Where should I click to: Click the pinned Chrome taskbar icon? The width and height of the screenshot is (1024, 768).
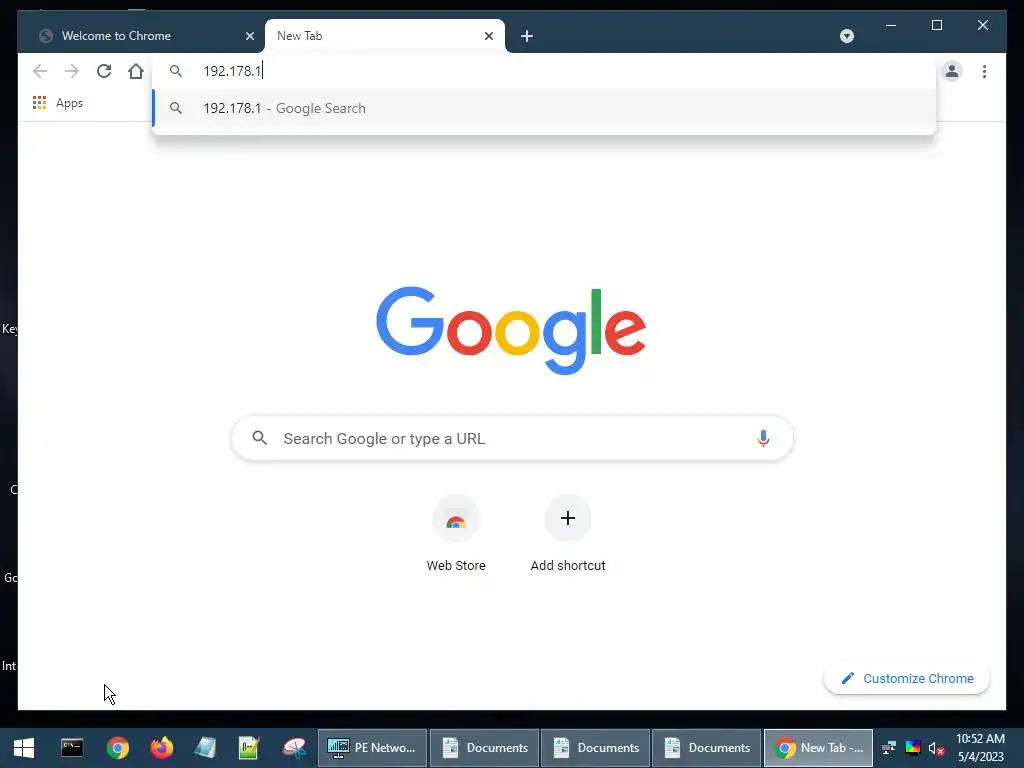tap(118, 748)
